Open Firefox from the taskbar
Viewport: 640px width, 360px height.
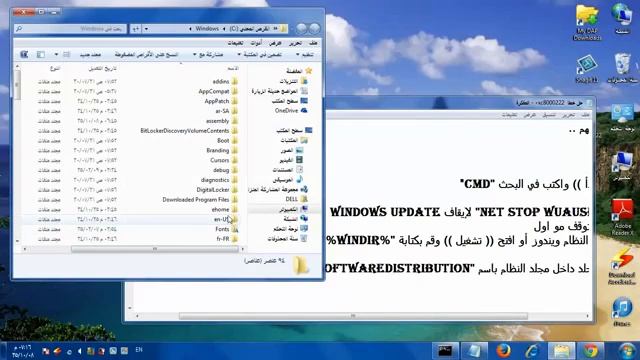point(503,351)
